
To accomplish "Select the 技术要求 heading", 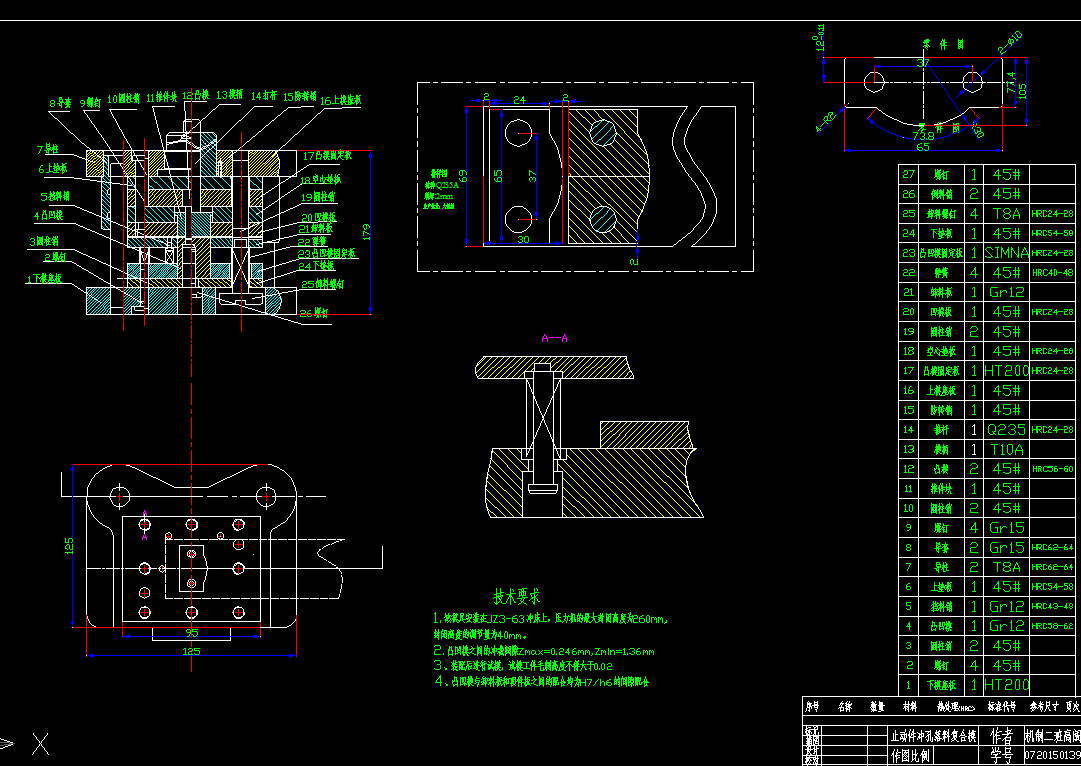I will (x=516, y=596).
